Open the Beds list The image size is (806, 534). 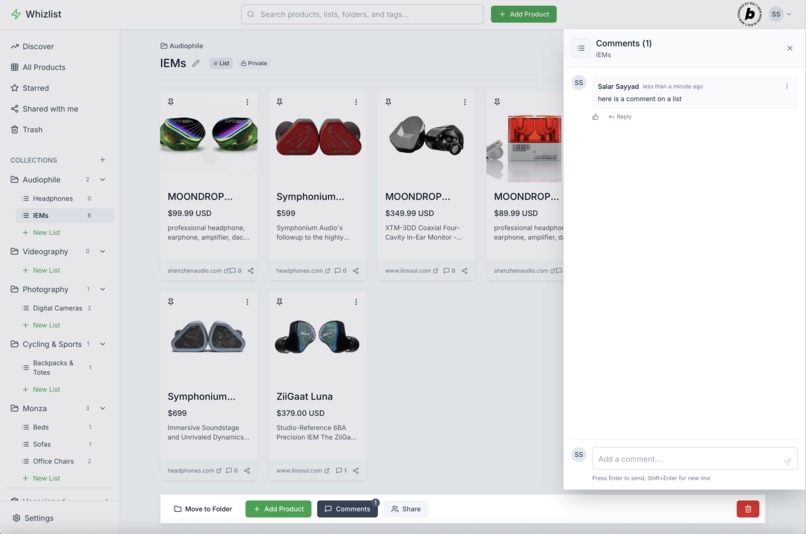pos(65,427)
